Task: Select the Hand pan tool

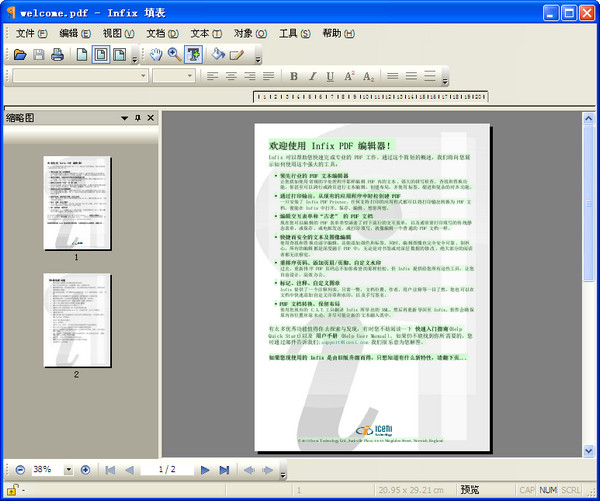Action: (x=156, y=54)
